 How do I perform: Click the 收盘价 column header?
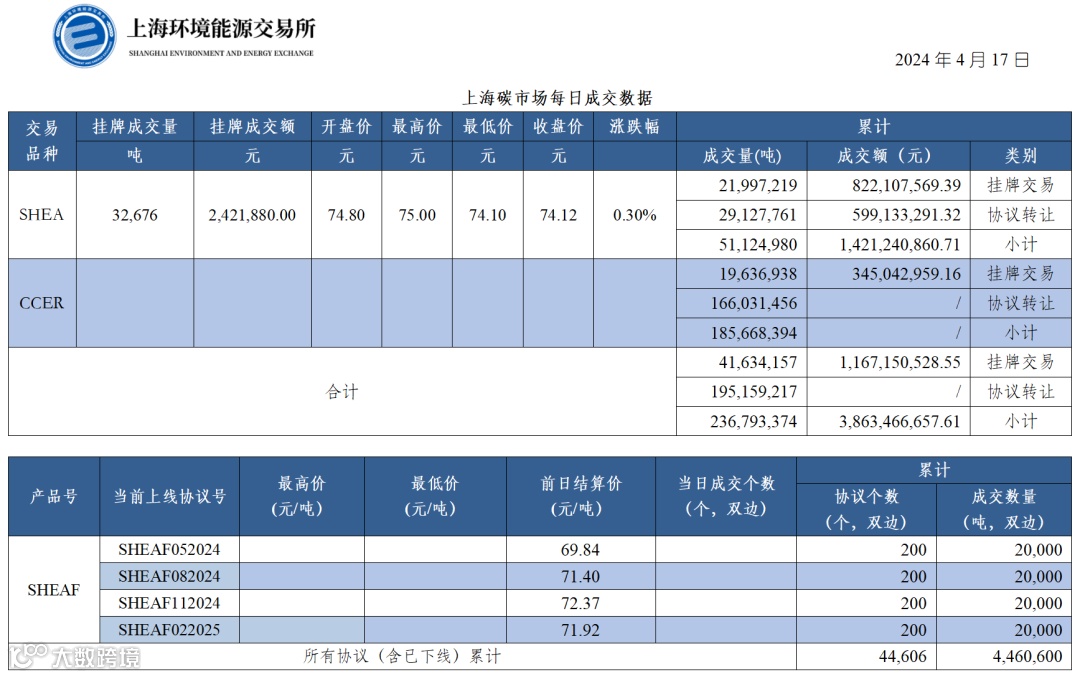click(559, 127)
